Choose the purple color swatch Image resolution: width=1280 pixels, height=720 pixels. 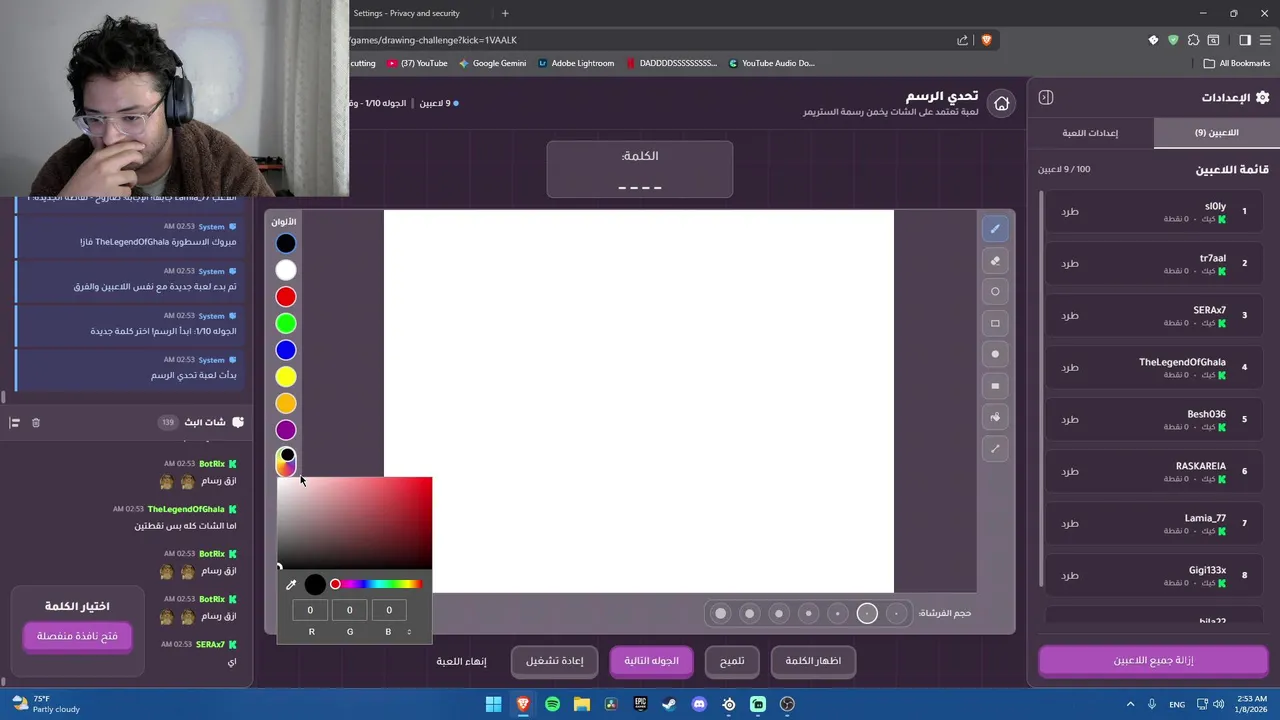[x=286, y=430]
